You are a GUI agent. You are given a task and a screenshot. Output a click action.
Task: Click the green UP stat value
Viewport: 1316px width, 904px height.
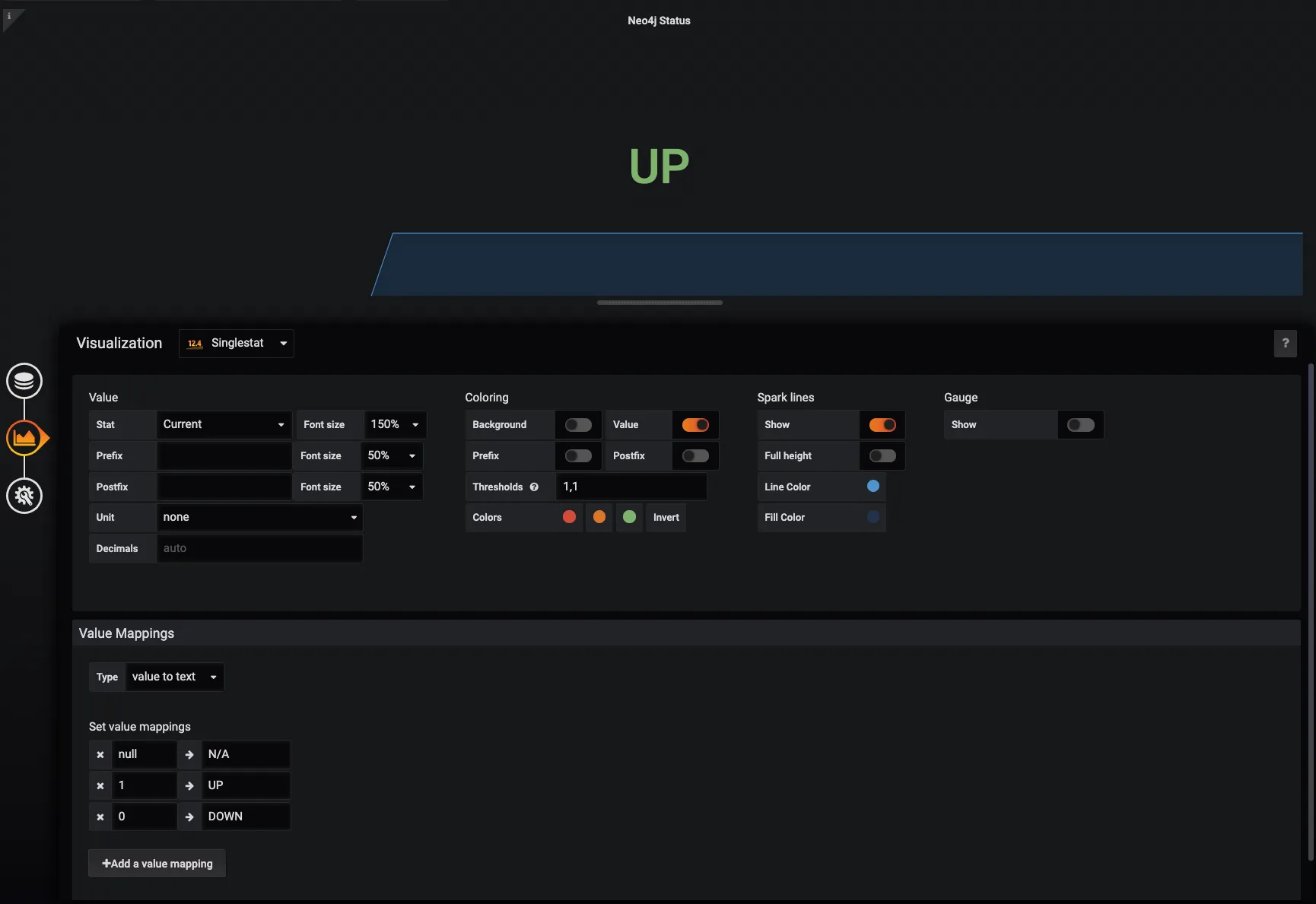tap(659, 167)
